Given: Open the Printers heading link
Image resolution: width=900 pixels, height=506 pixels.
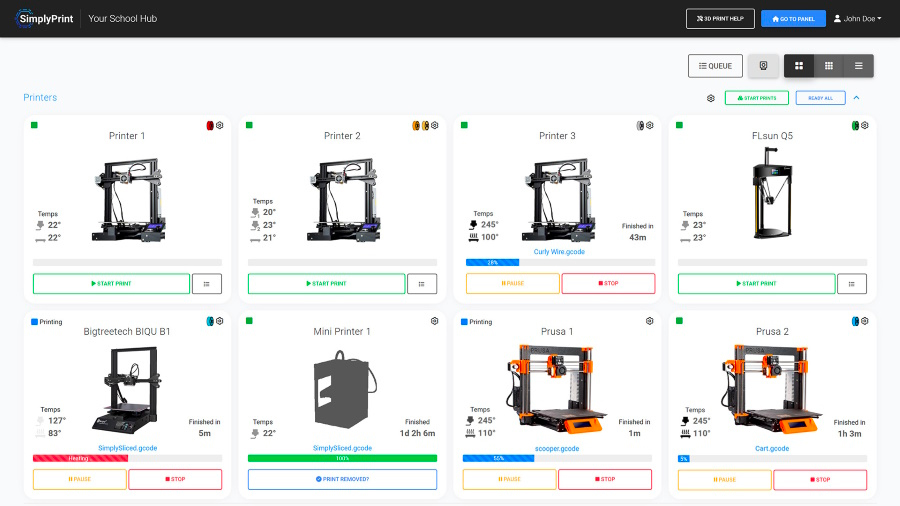Looking at the screenshot, I should point(40,98).
